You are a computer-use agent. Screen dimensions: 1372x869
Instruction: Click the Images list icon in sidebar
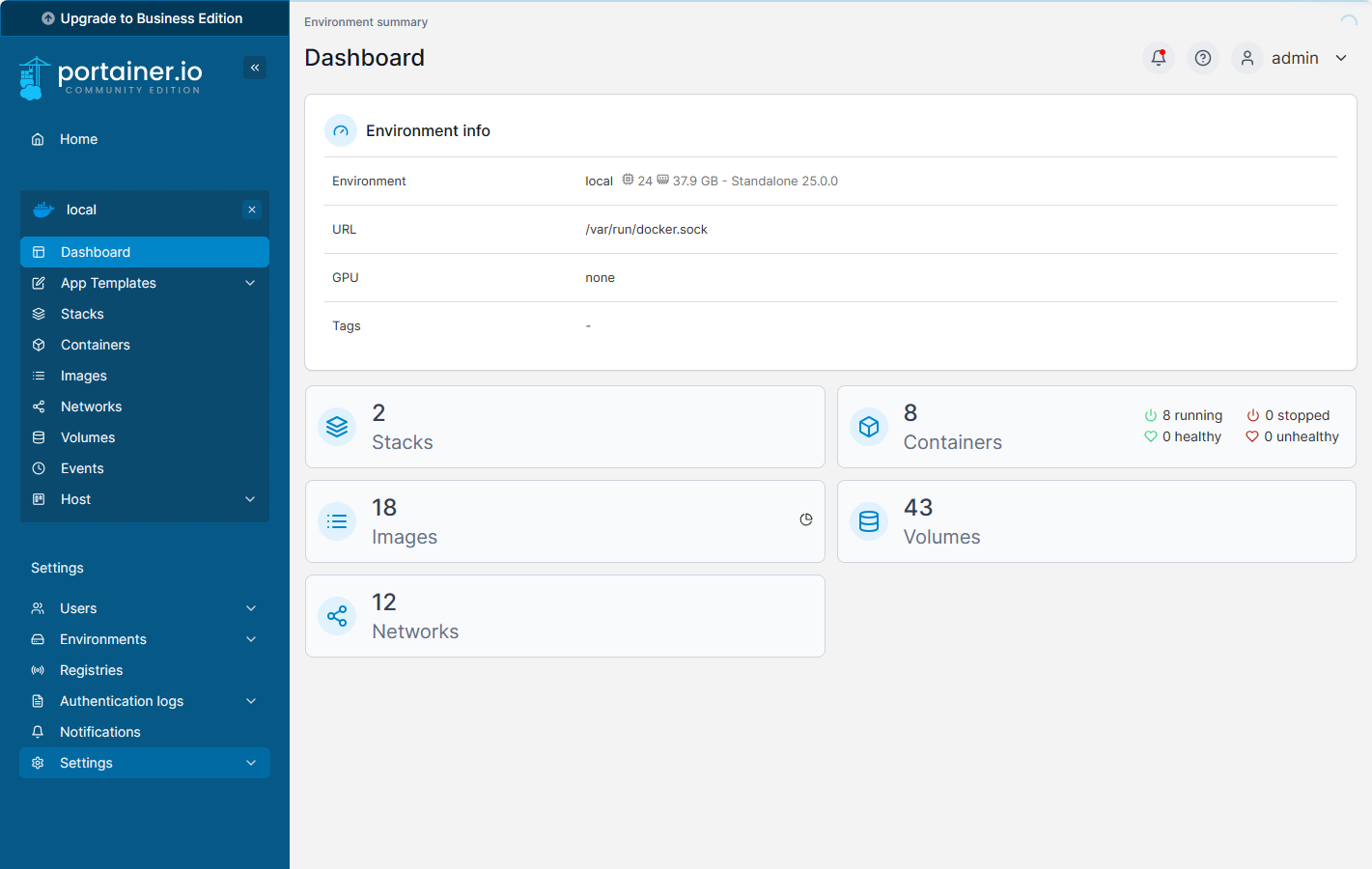pos(39,376)
